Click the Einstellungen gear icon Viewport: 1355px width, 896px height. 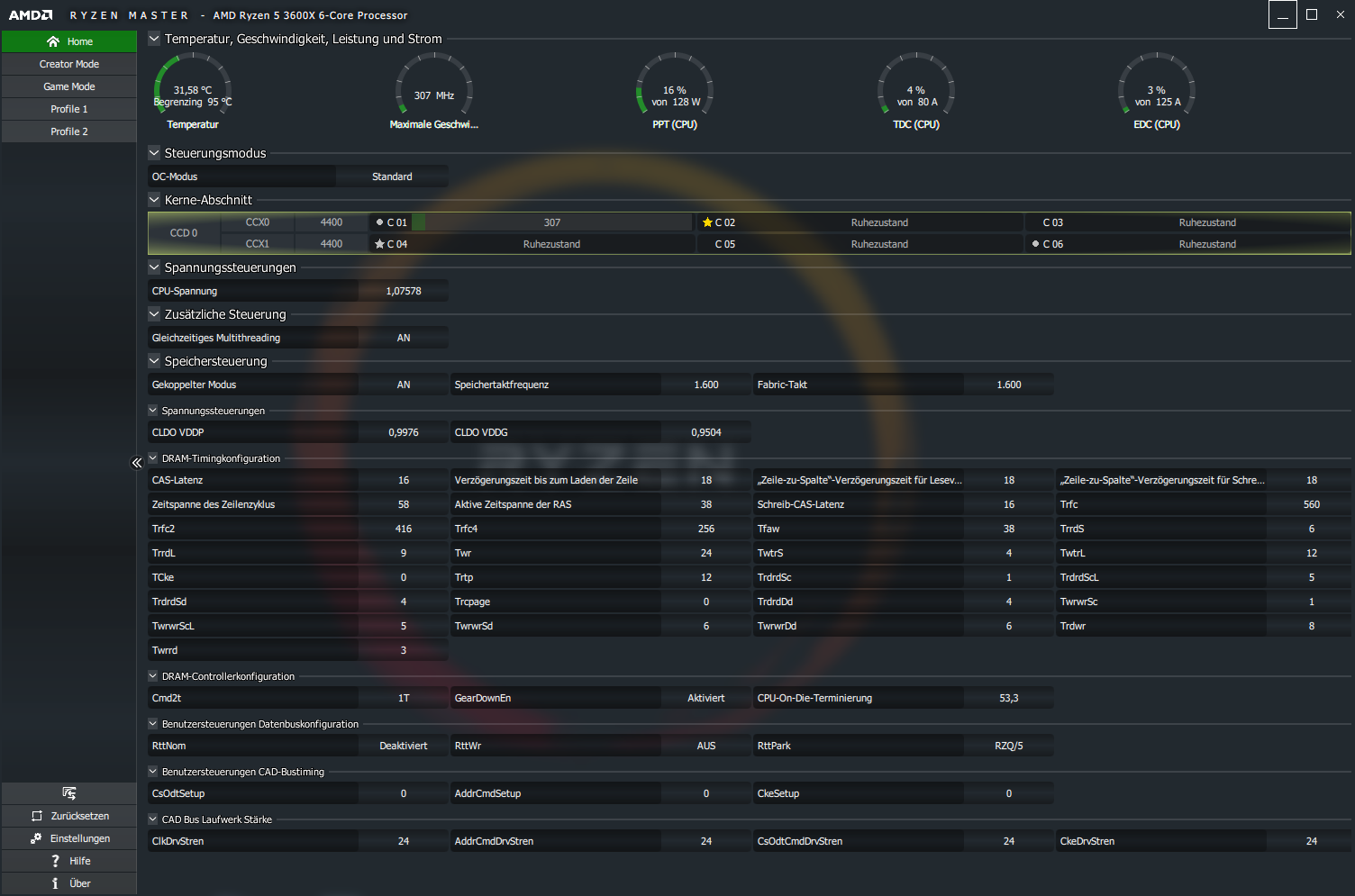[36, 838]
